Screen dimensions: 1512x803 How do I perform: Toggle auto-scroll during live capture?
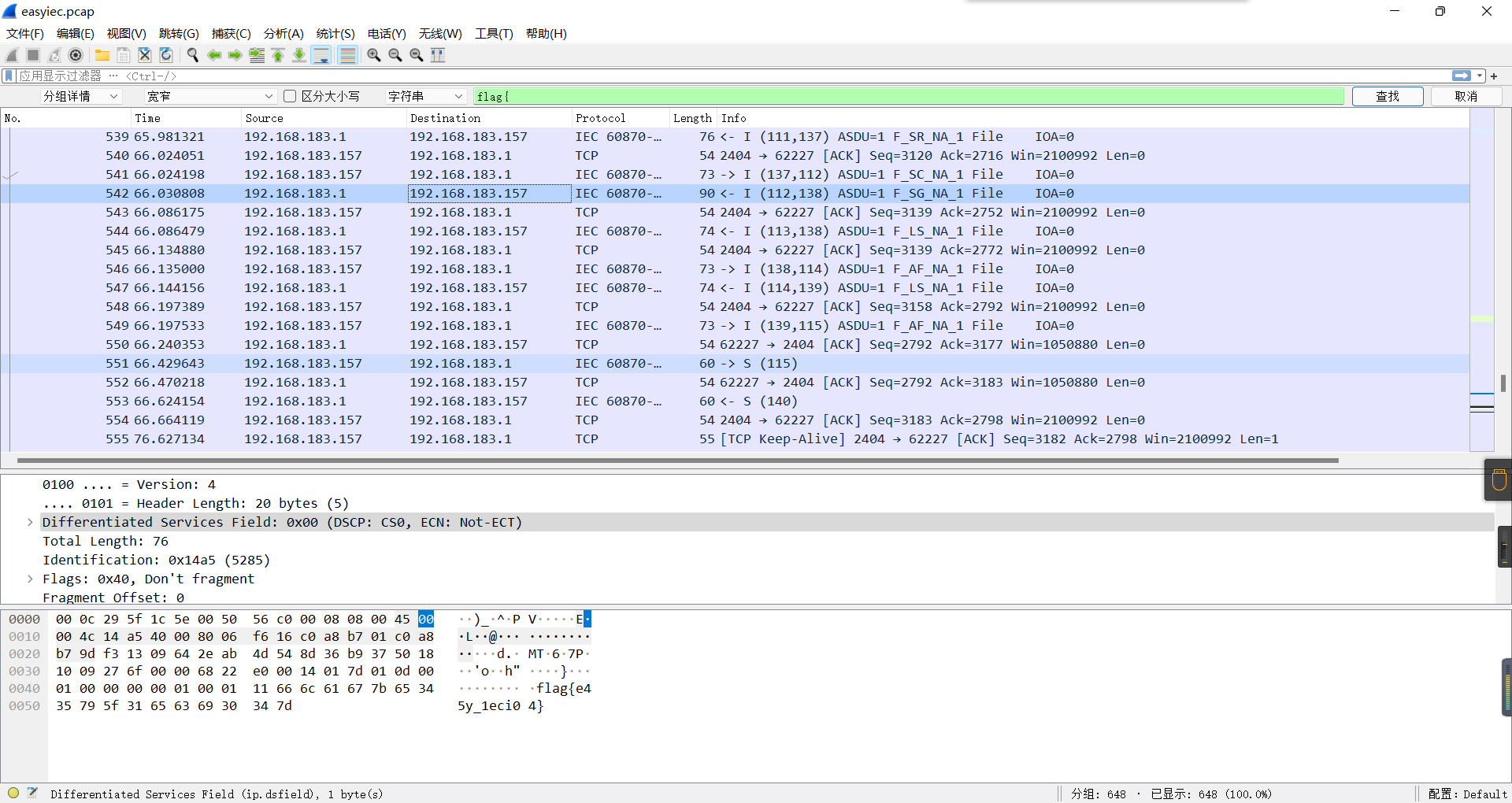321,55
